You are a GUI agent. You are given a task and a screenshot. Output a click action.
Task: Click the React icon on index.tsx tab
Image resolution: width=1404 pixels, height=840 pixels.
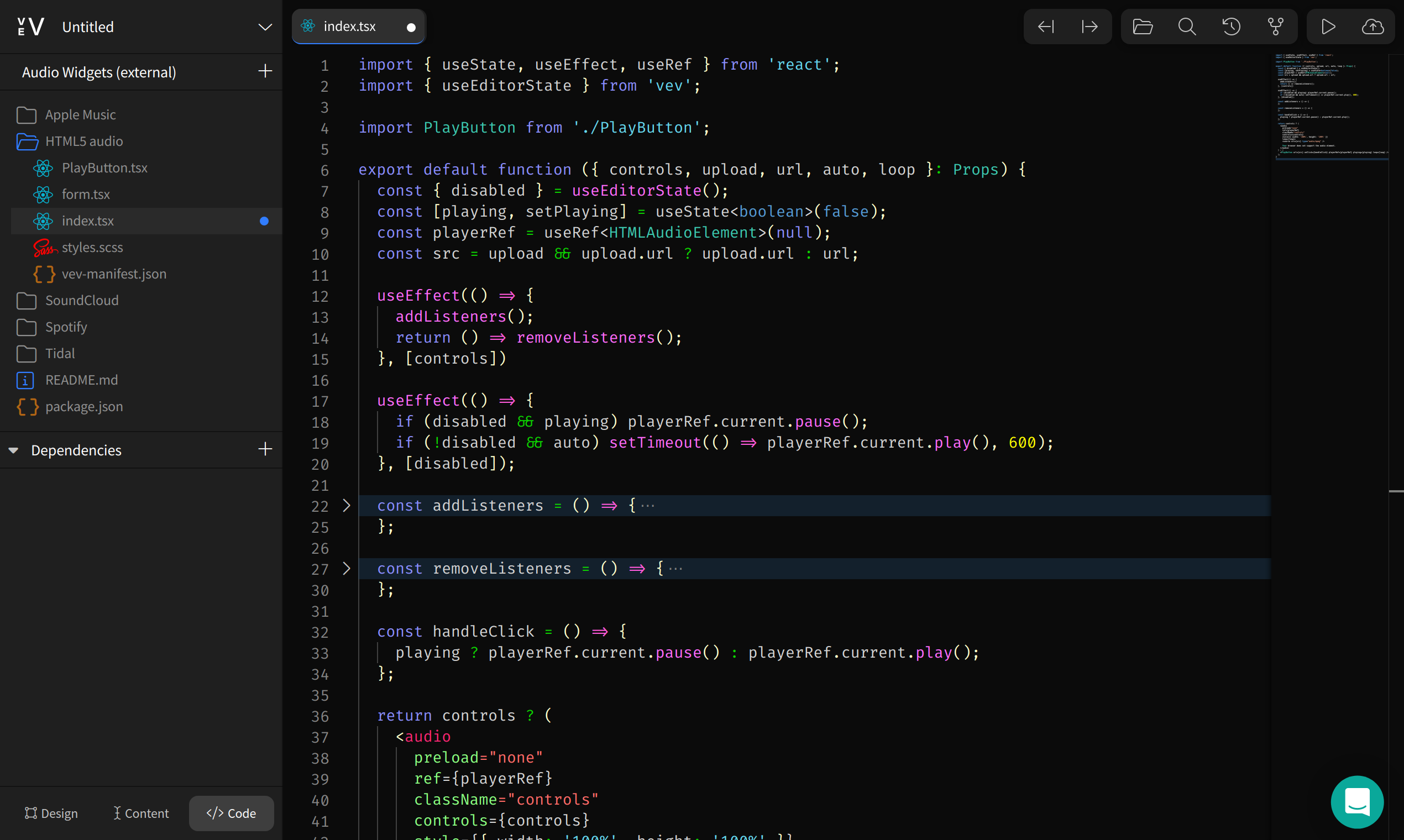click(308, 26)
